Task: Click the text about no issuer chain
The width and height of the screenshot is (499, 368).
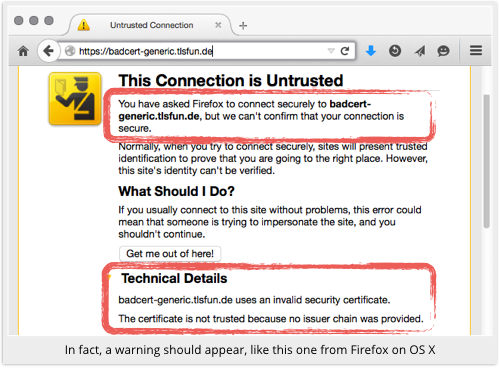Action: click(x=271, y=319)
